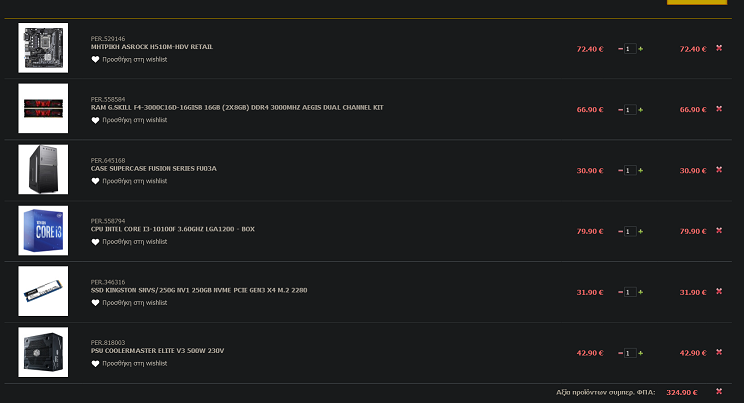This screenshot has width=744, height=403.
Task: Focus quantity field for ASRock motherboard
Action: click(630, 49)
